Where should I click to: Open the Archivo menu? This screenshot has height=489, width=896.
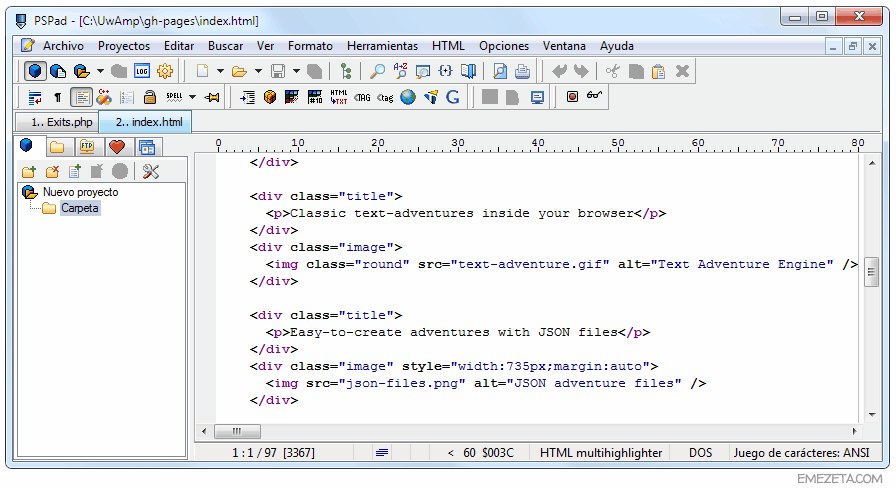click(x=63, y=46)
